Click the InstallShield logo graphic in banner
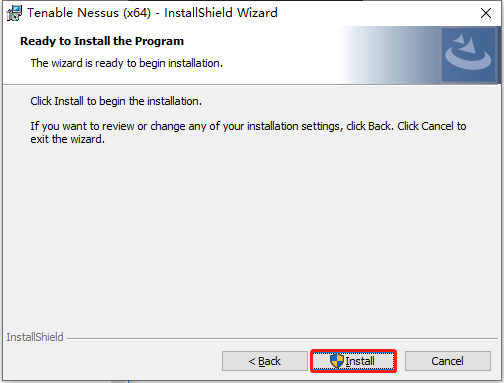 coord(468,55)
